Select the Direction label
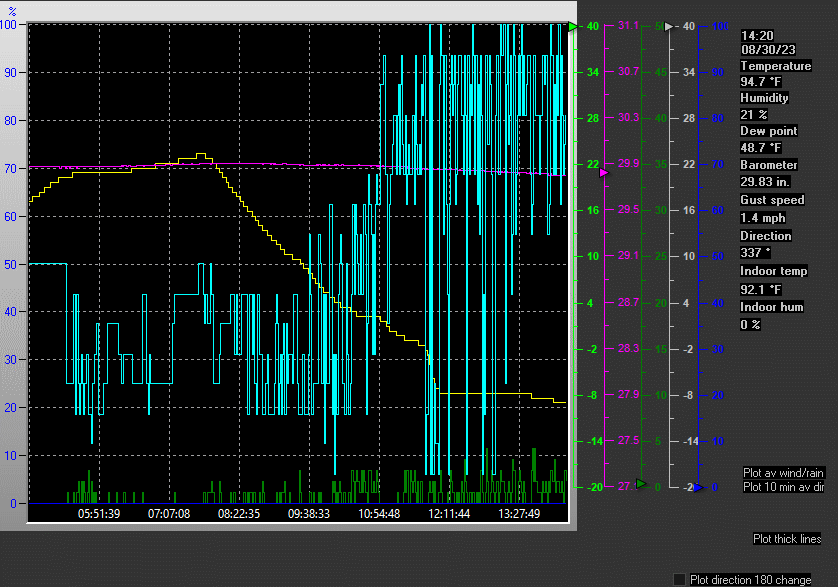 pyautogui.click(x=765, y=236)
